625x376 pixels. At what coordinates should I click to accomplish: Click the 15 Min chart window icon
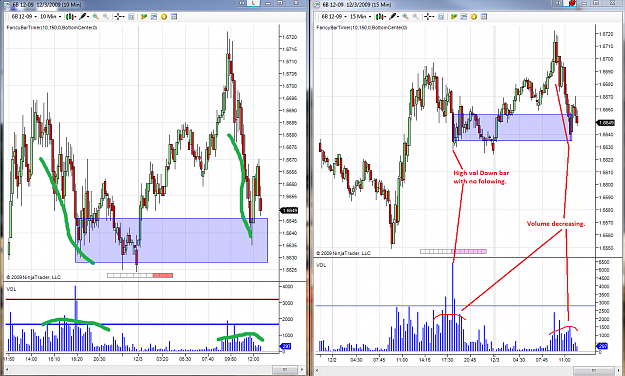click(x=316, y=5)
